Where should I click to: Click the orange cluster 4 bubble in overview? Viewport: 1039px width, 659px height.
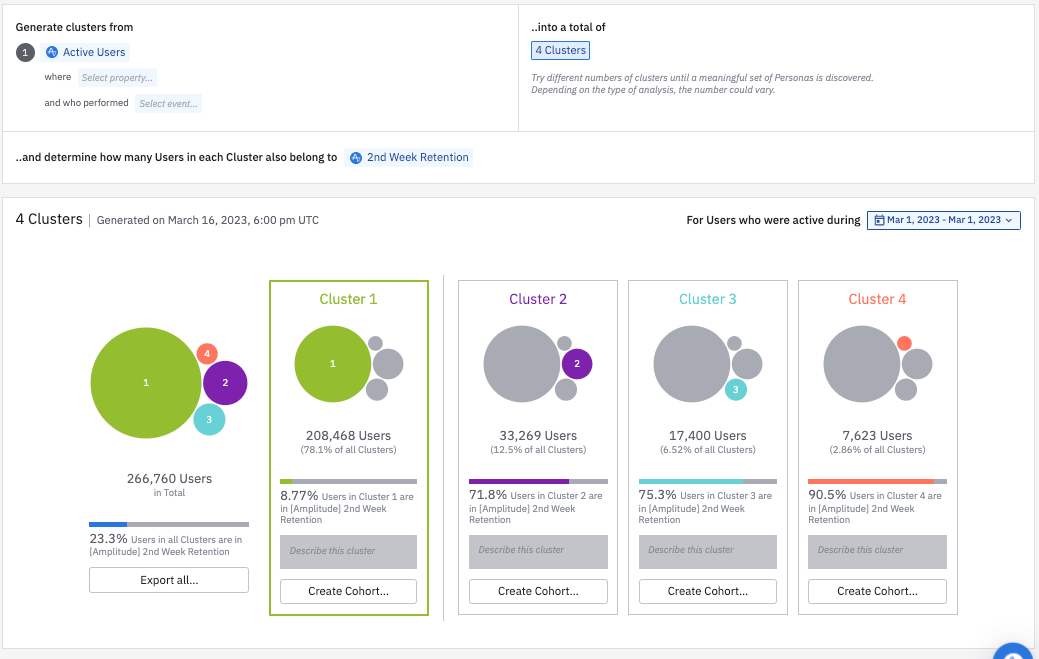point(207,353)
